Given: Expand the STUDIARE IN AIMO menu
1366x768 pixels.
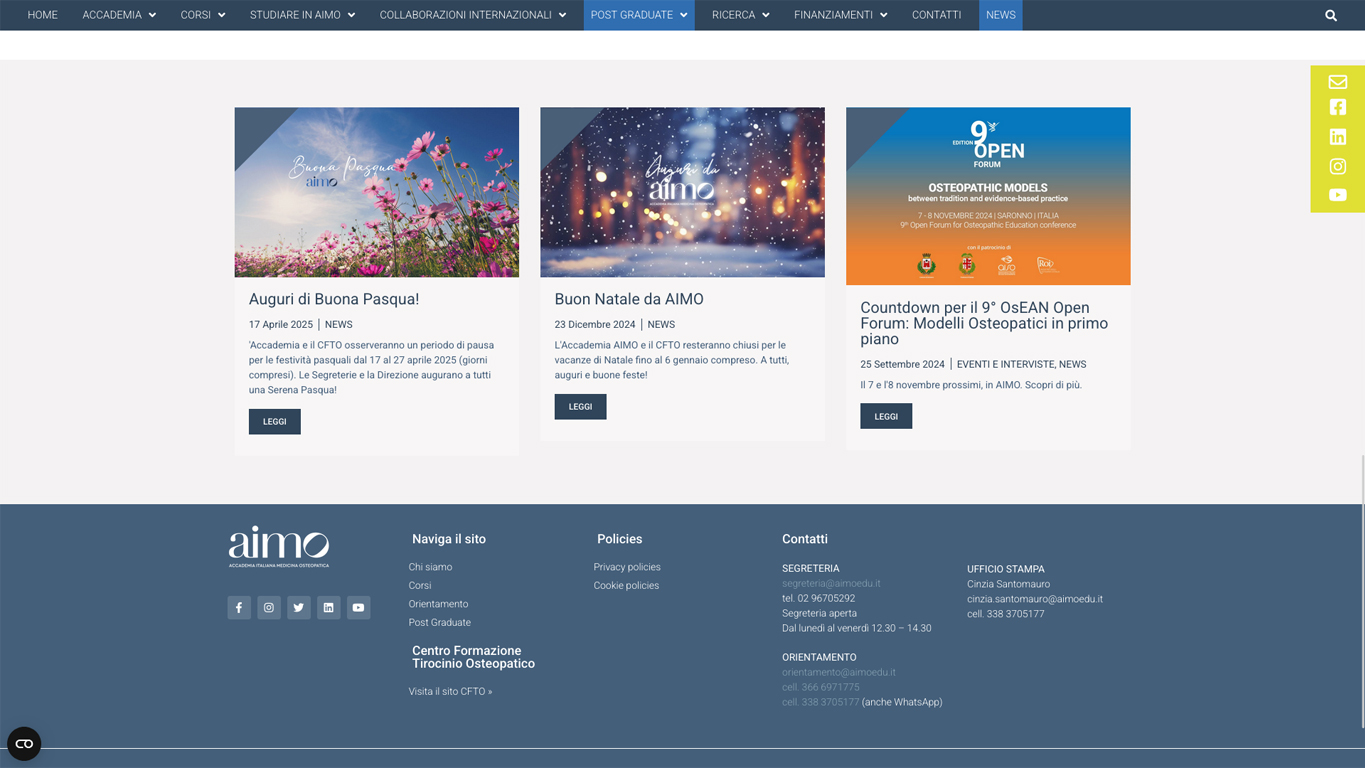Looking at the screenshot, I should pyautogui.click(x=302, y=15).
